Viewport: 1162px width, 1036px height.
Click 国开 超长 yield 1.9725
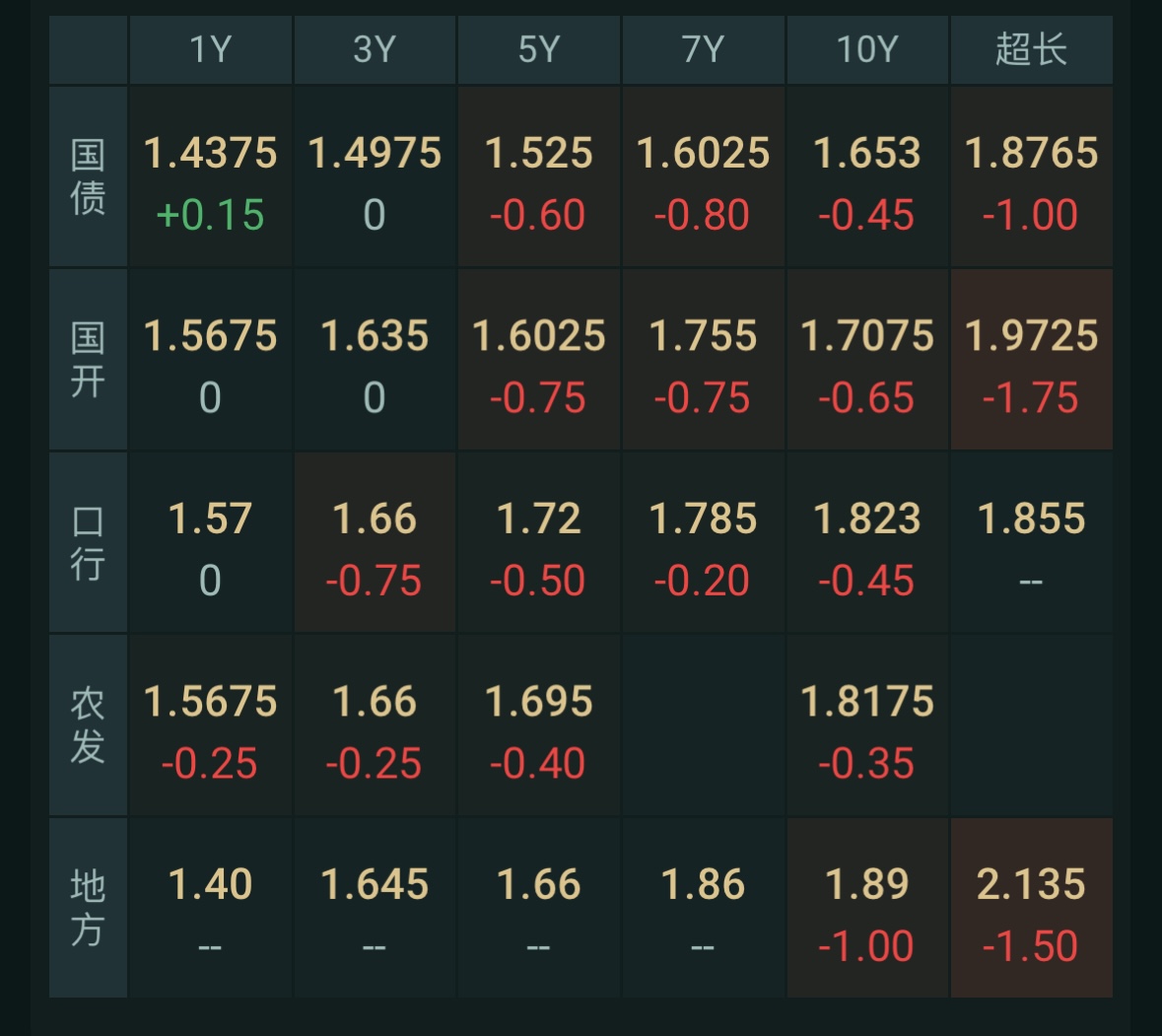tap(1031, 359)
